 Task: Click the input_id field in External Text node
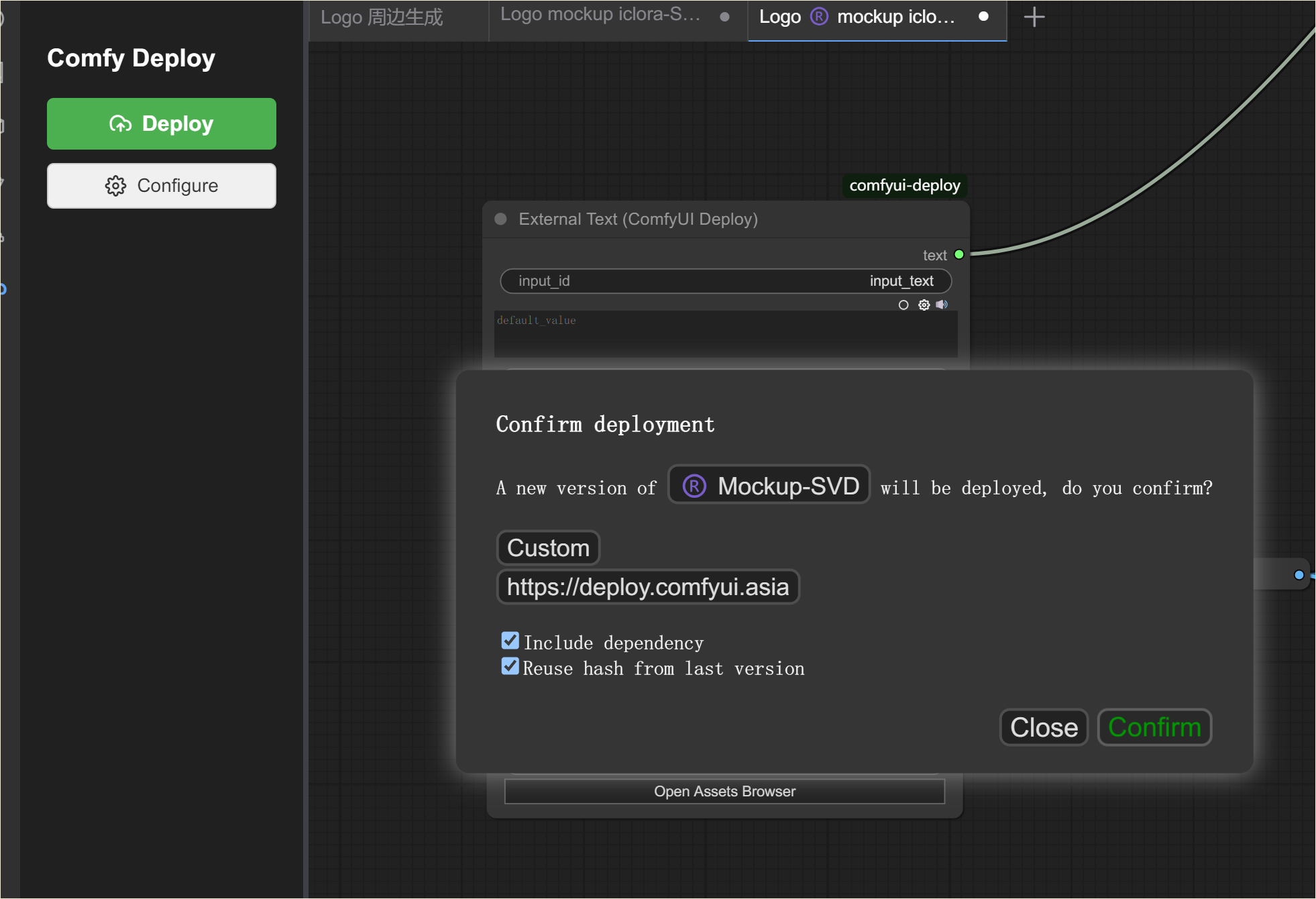click(726, 281)
